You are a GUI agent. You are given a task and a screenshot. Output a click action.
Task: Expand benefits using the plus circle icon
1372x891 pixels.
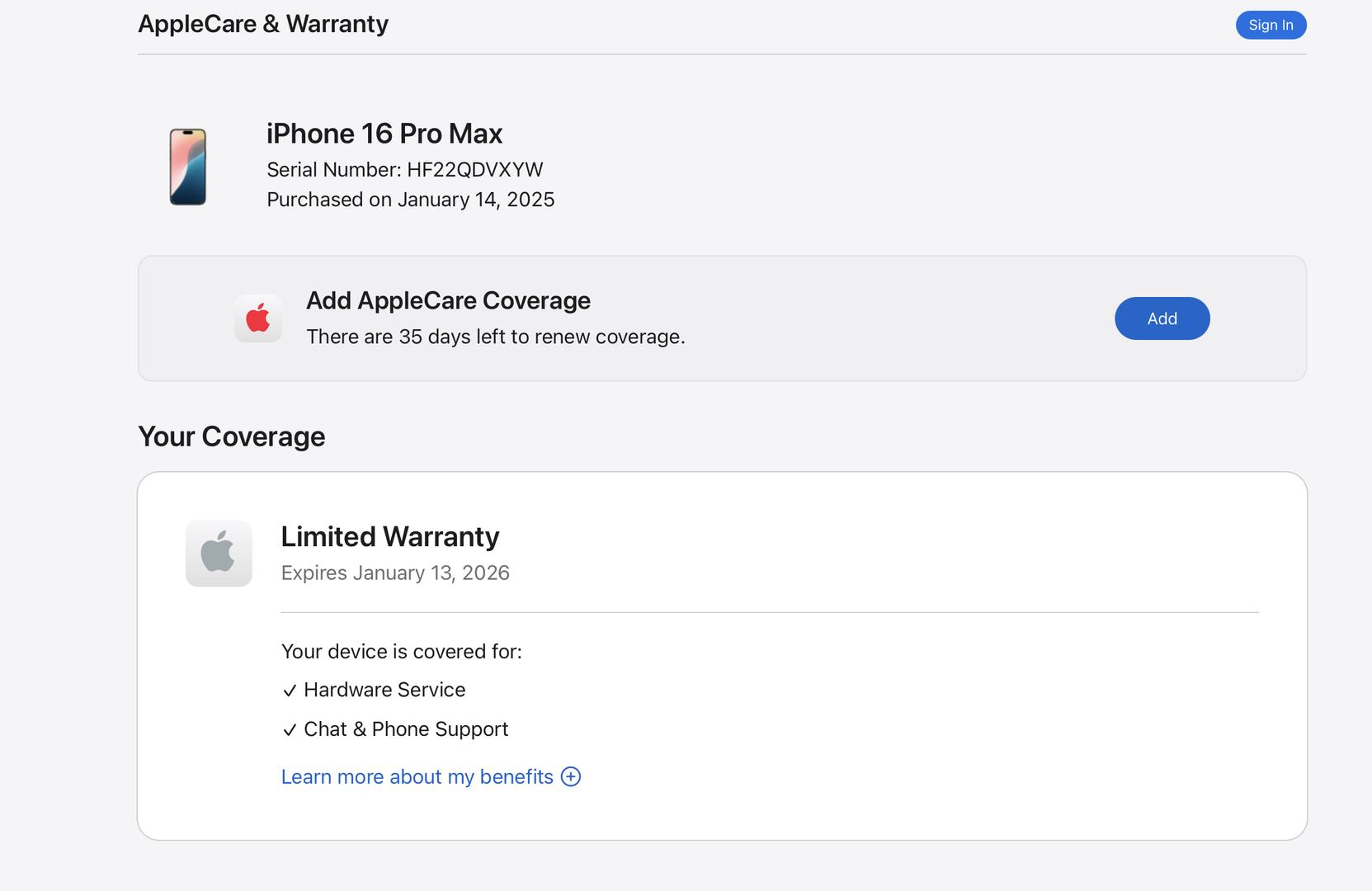pos(571,776)
